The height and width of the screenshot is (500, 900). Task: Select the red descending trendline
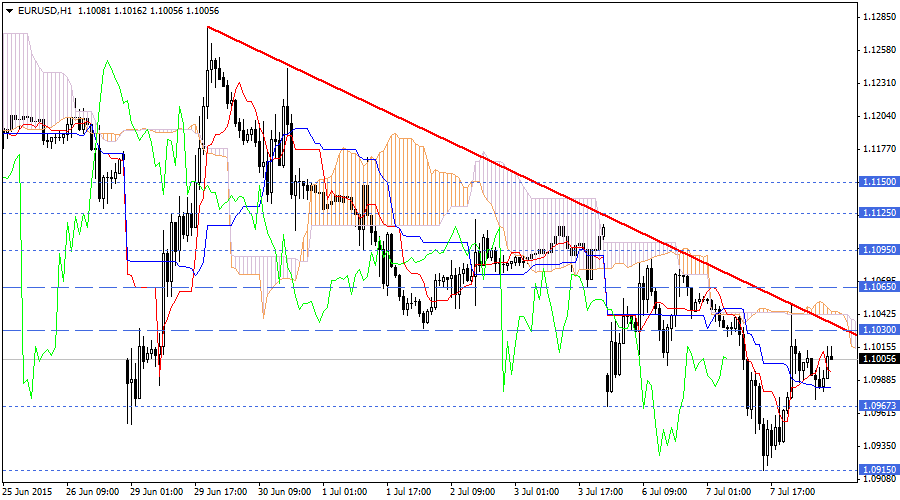coord(532,181)
